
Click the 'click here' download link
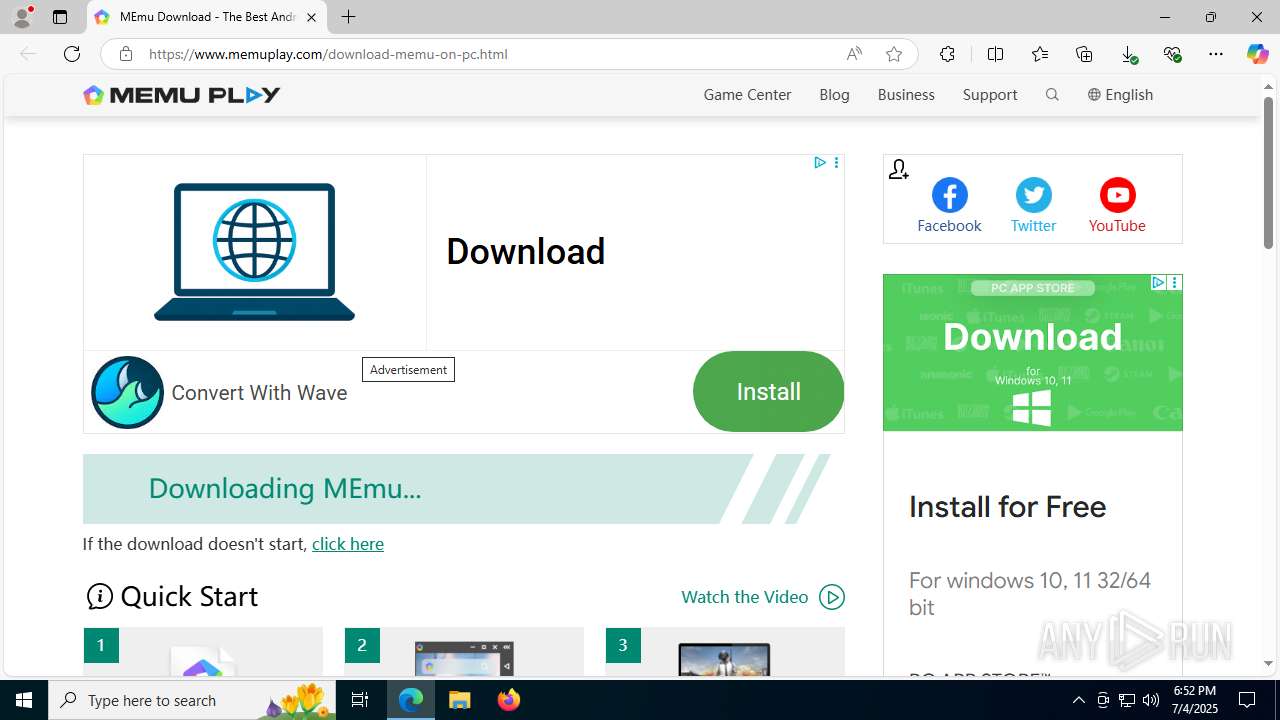coord(348,544)
